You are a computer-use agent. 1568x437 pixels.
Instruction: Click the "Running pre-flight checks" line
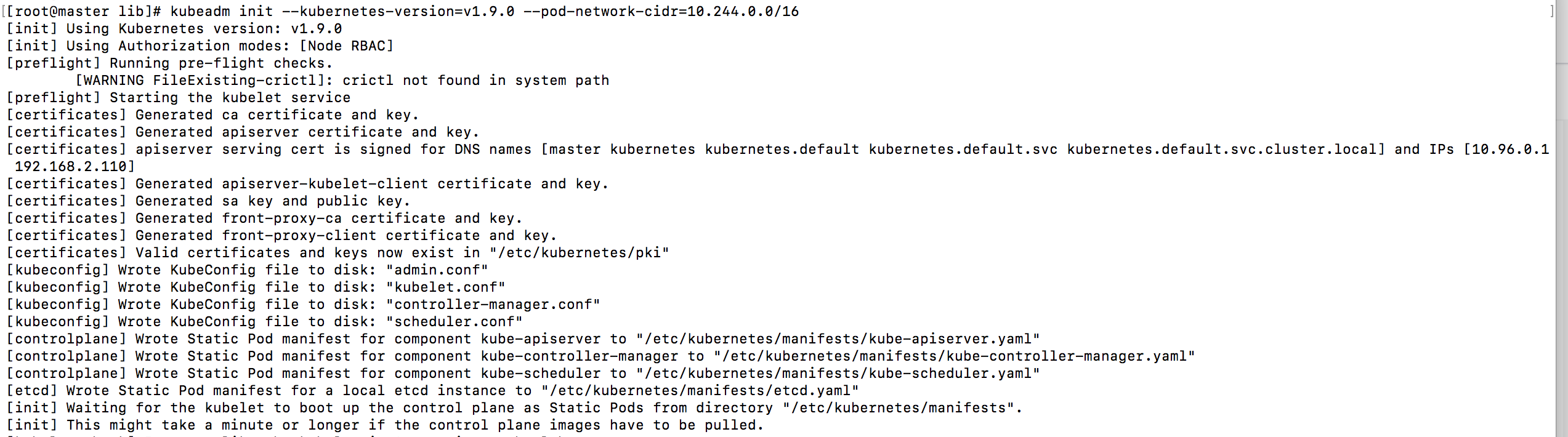click(x=221, y=63)
